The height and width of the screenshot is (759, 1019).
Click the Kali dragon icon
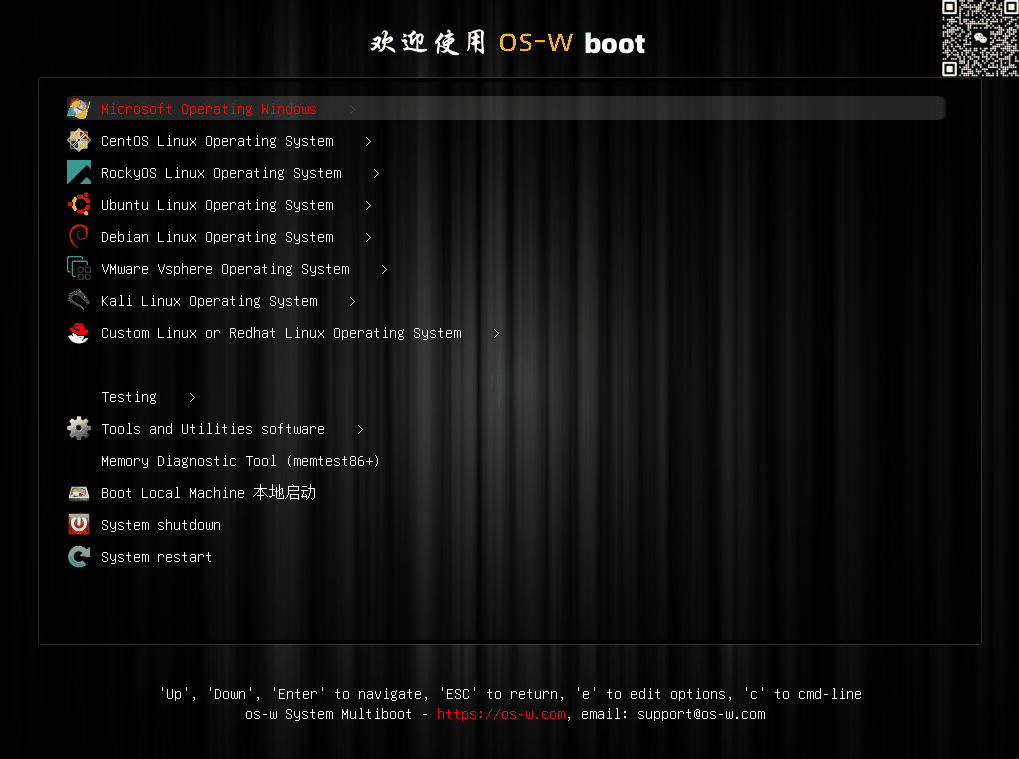79,300
